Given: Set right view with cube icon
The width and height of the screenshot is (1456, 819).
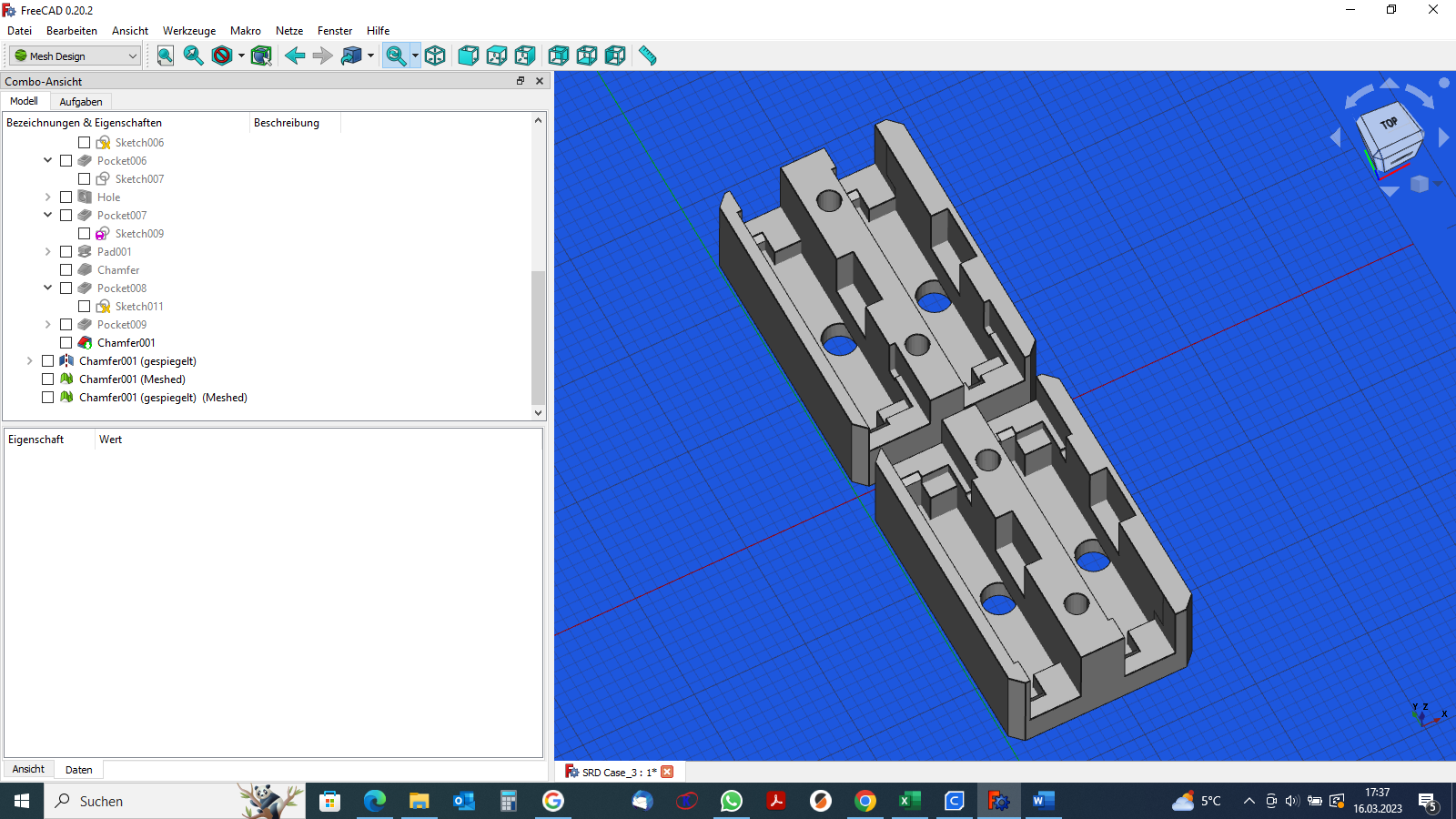Looking at the screenshot, I should coord(525,56).
